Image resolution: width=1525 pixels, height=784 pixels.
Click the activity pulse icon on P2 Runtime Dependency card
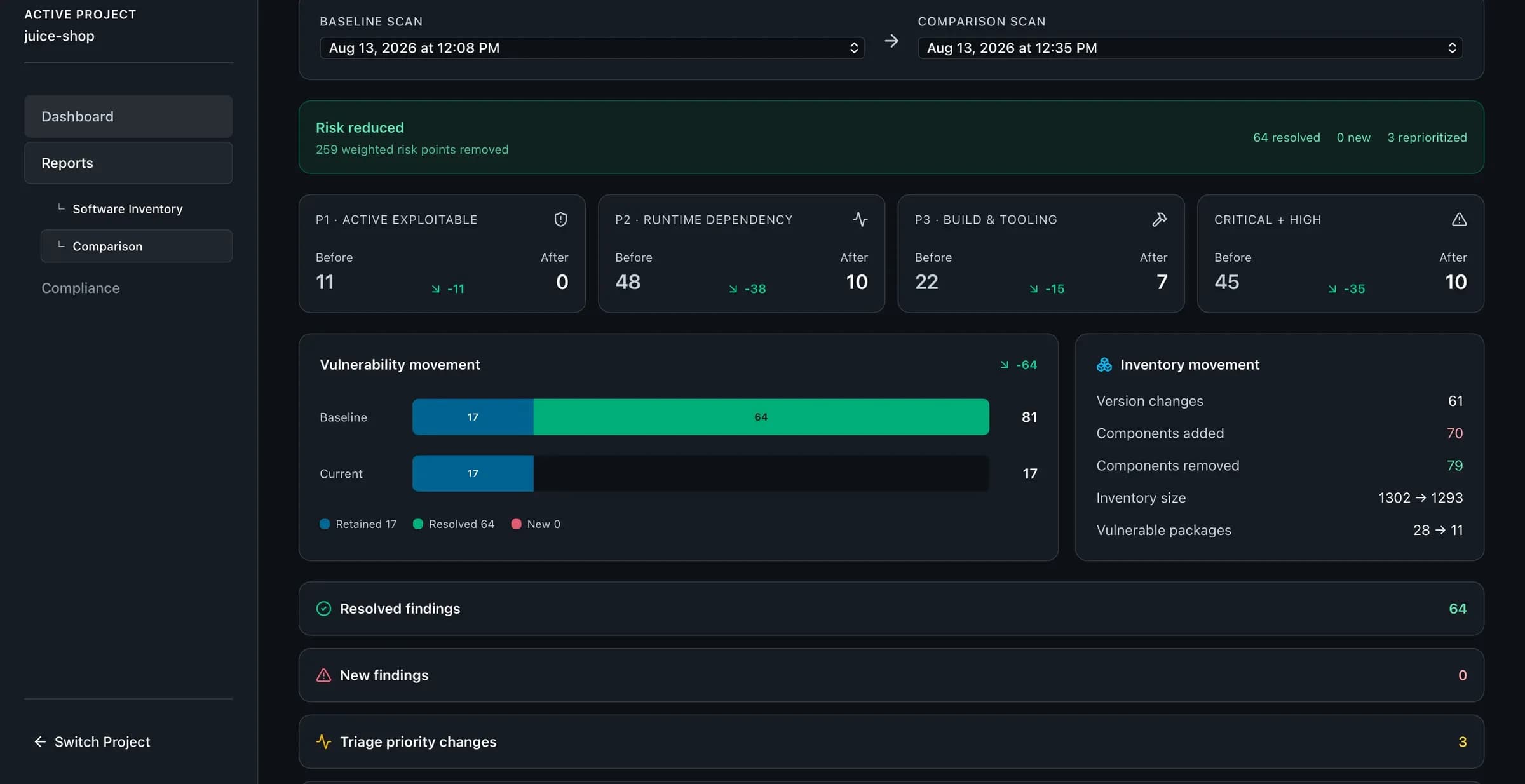point(860,219)
